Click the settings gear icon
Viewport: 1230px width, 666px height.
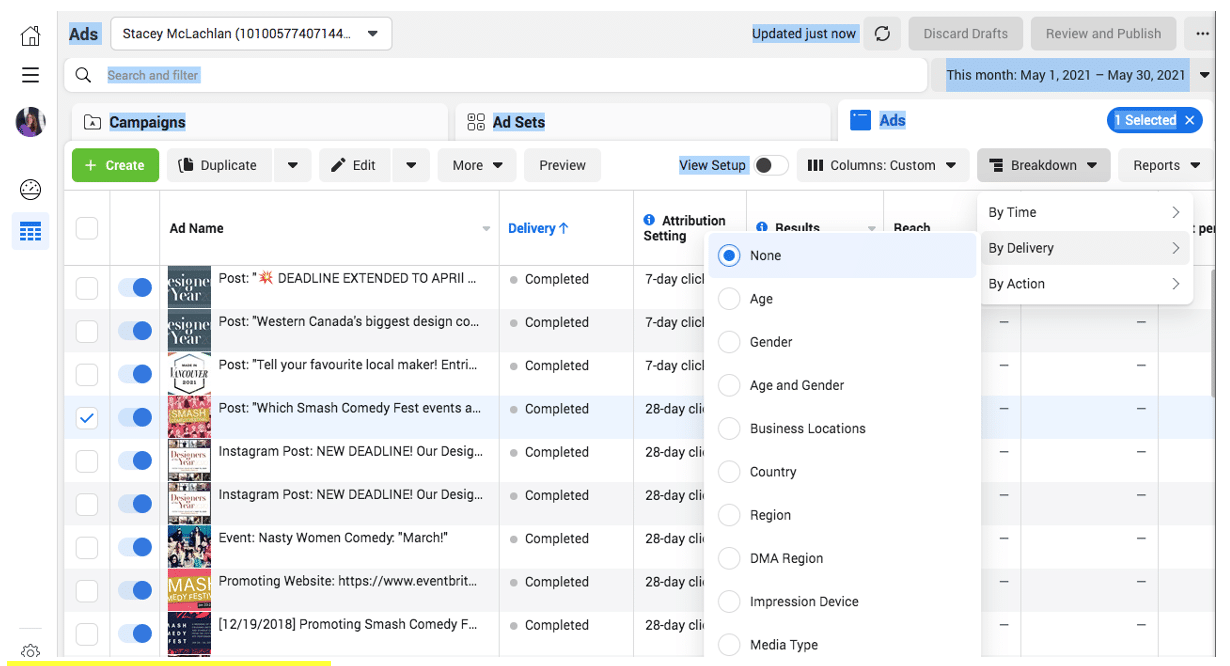[x=31, y=652]
